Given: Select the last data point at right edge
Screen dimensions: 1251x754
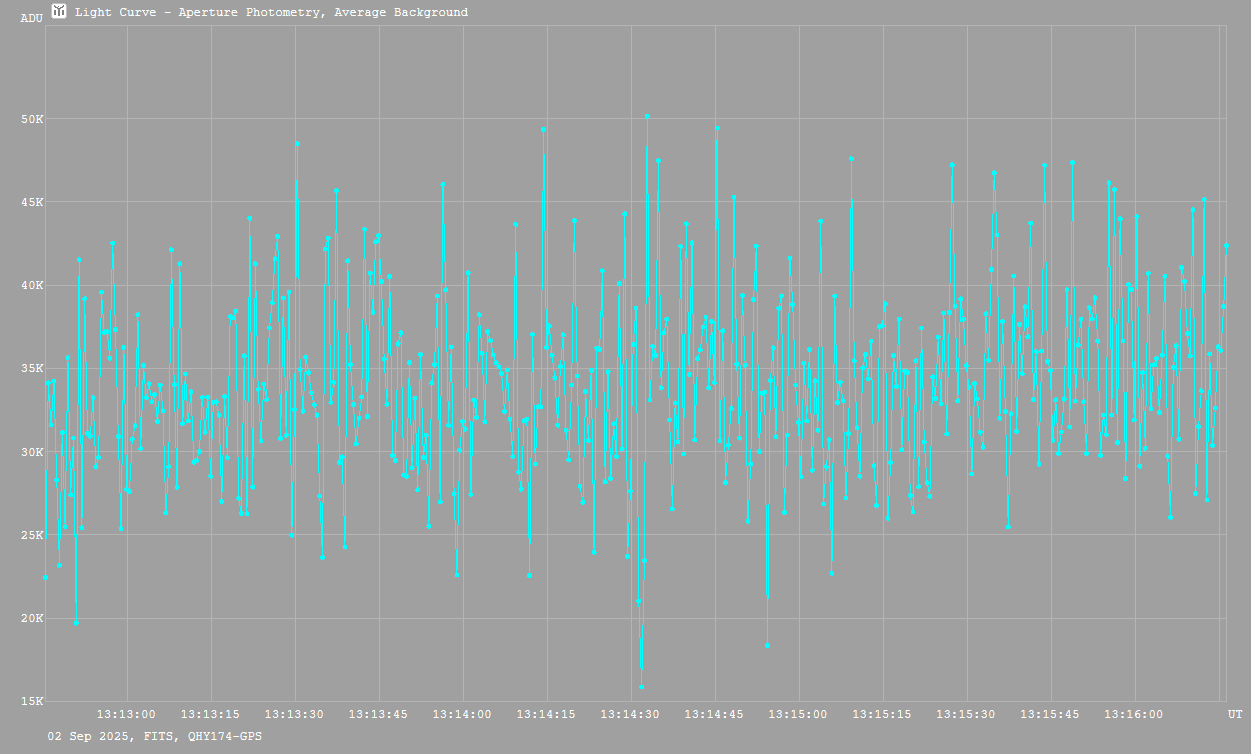Looking at the screenshot, I should coord(1227,246).
